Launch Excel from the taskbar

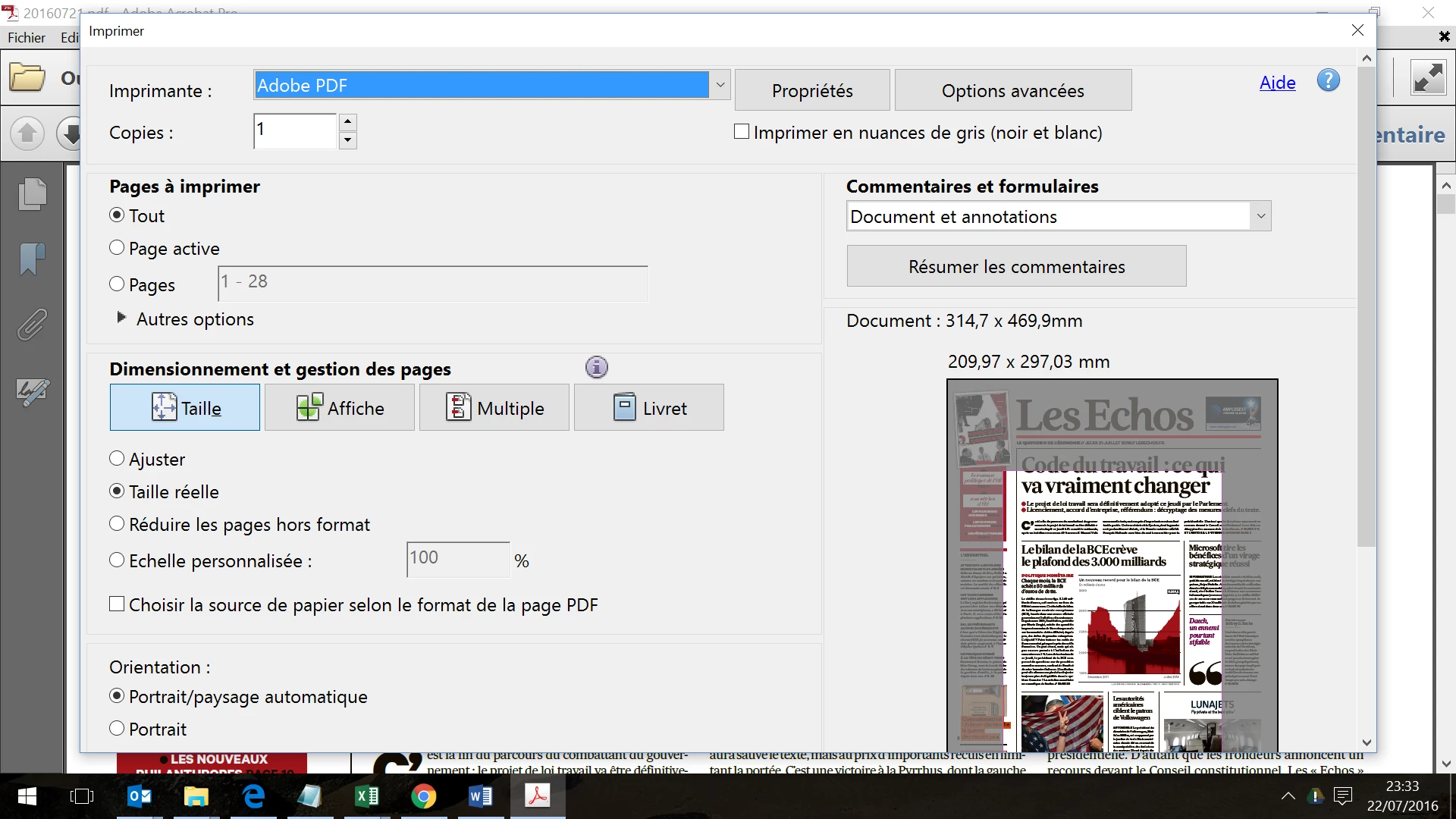(x=366, y=796)
